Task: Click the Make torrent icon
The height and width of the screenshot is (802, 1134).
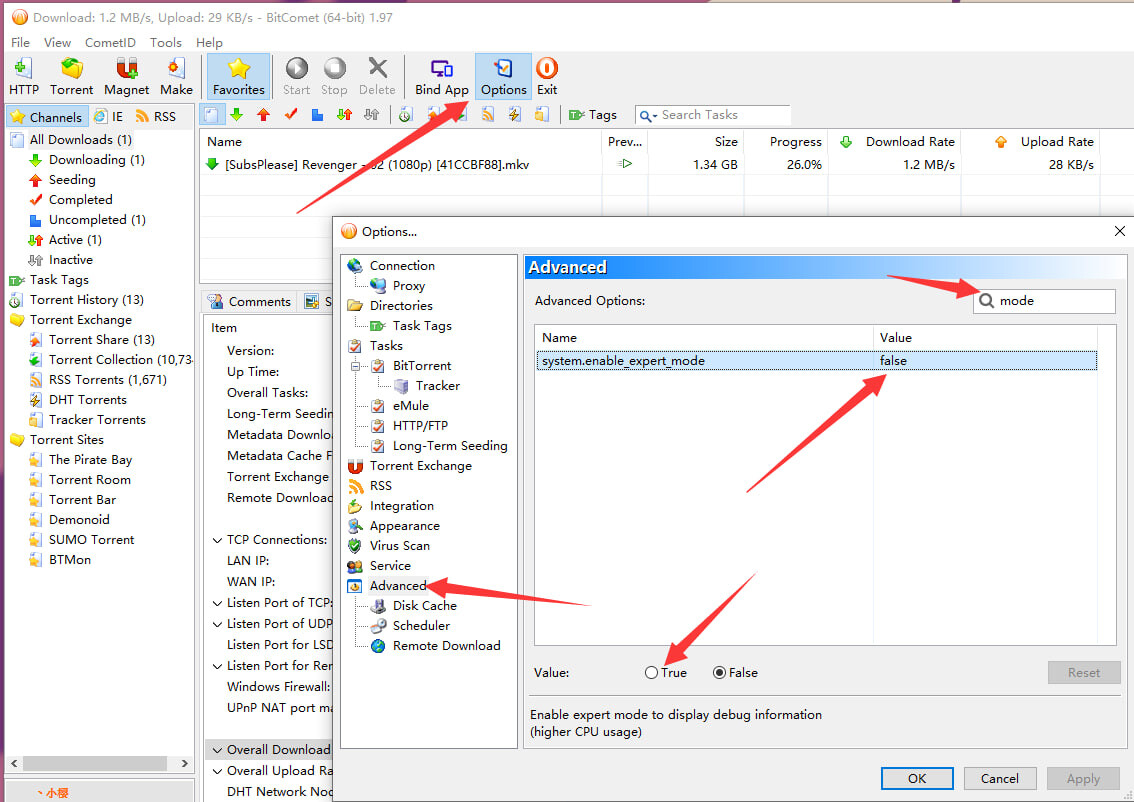Action: tap(176, 77)
